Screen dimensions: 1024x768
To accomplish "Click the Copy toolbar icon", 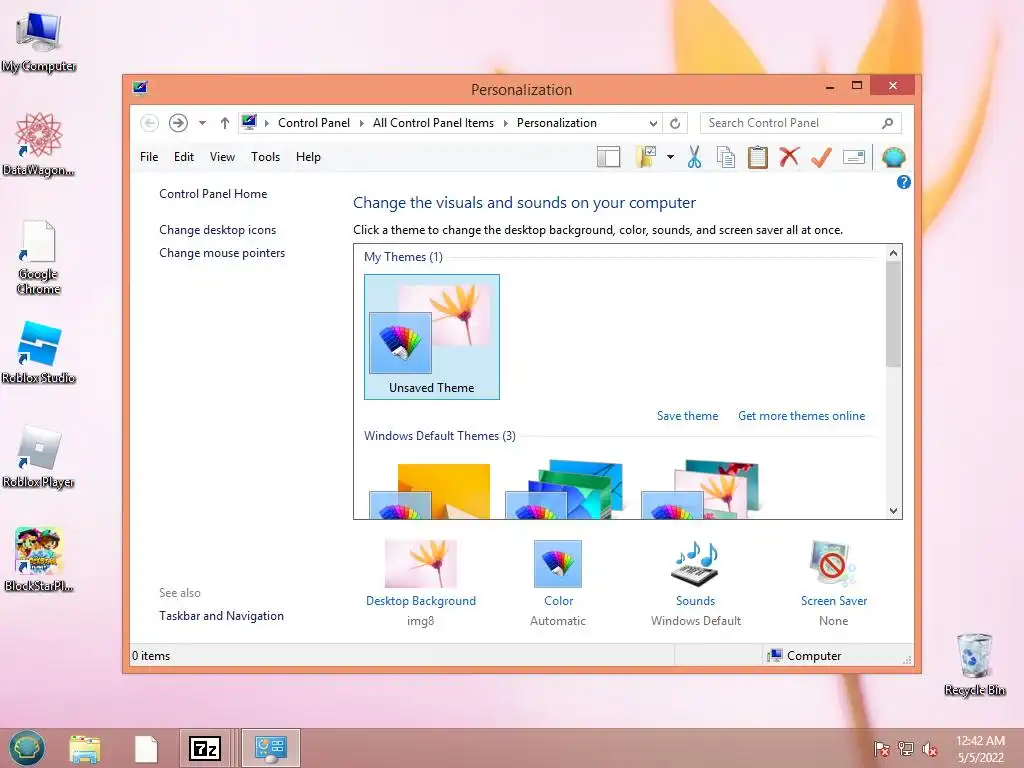I will click(x=726, y=157).
